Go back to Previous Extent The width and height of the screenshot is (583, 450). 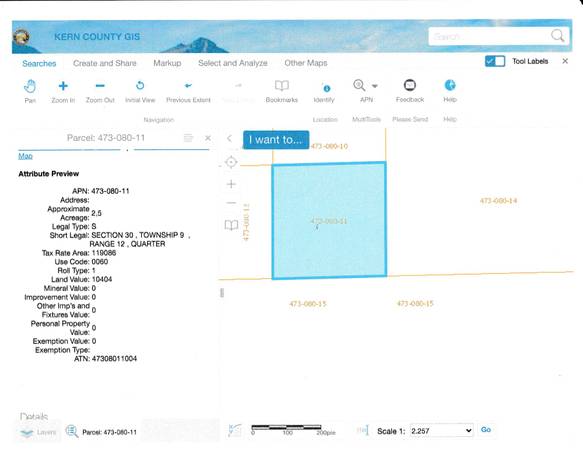click(188, 86)
